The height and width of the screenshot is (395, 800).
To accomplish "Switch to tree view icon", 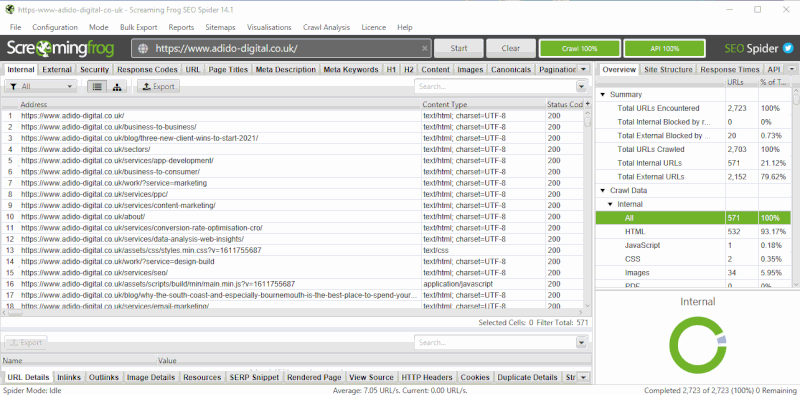I will point(117,87).
